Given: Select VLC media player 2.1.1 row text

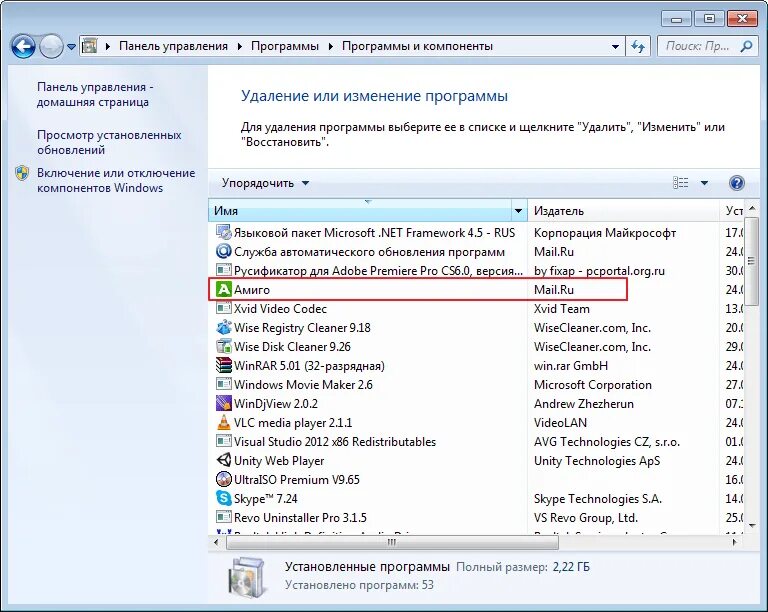Looking at the screenshot, I should click(293, 423).
